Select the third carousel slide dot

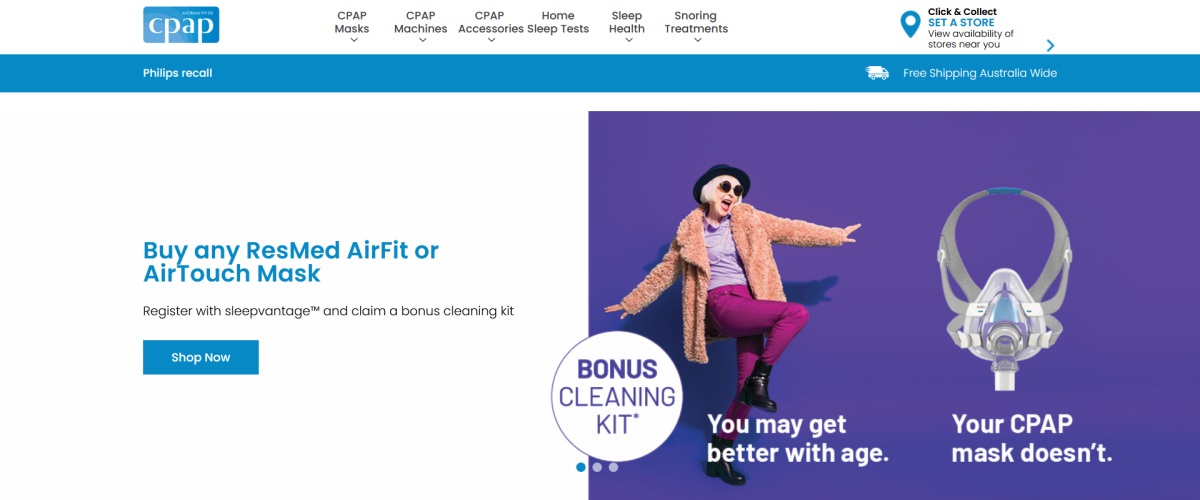[613, 467]
